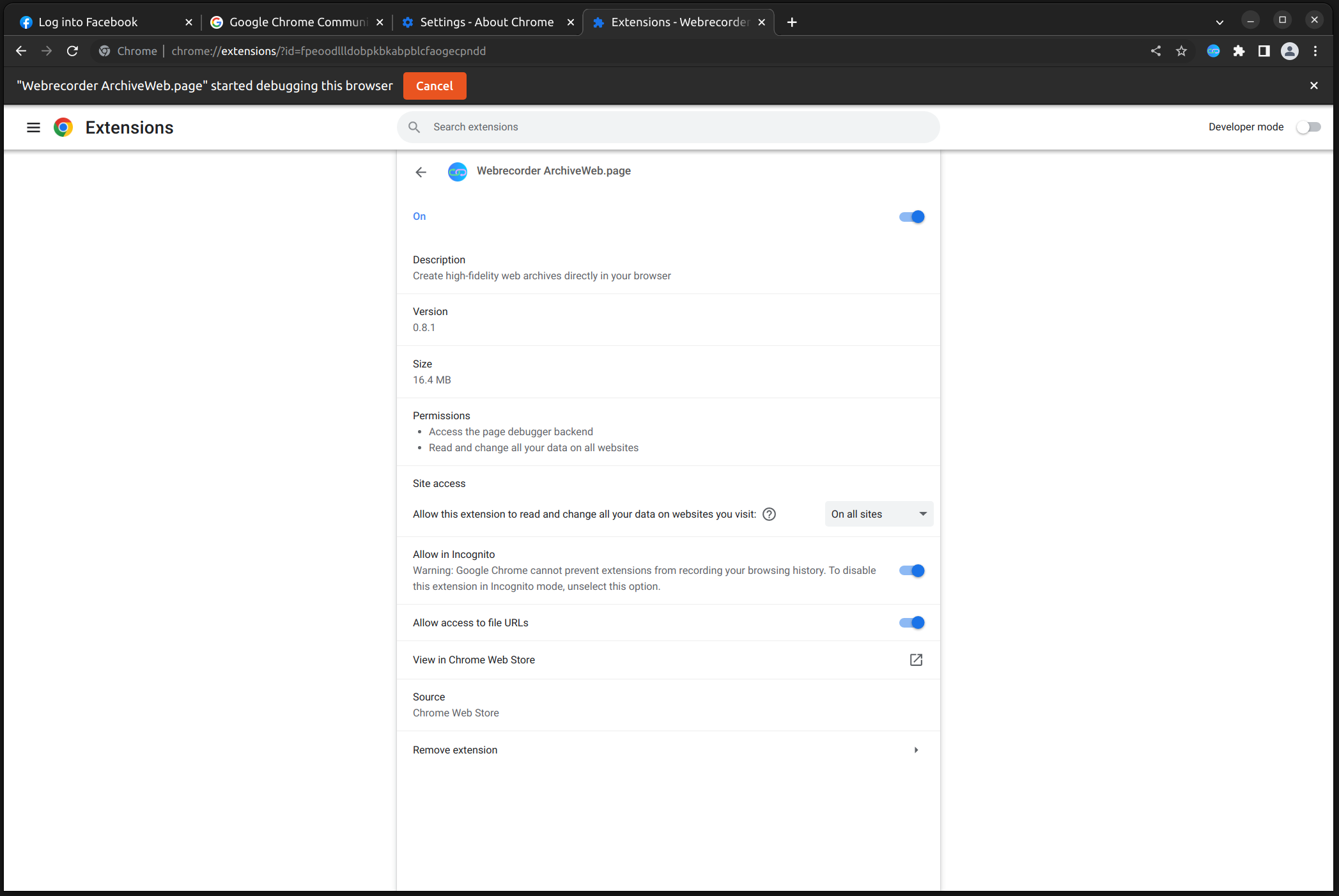1339x896 pixels.
Task: Enable Developer mode switch
Action: click(x=1308, y=127)
